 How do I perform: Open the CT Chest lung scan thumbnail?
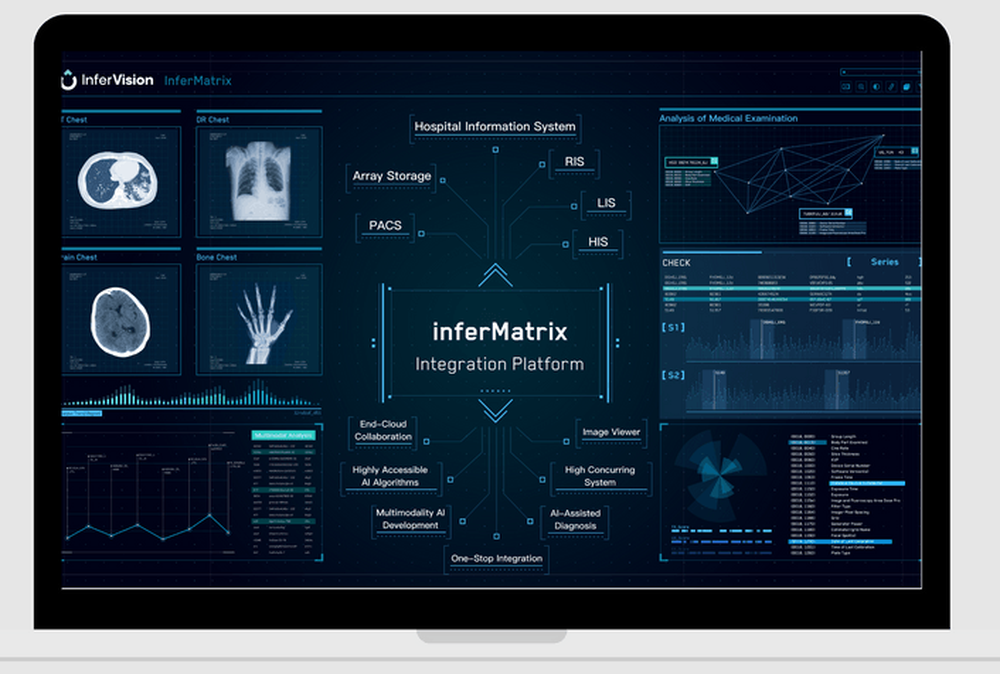click(121, 182)
